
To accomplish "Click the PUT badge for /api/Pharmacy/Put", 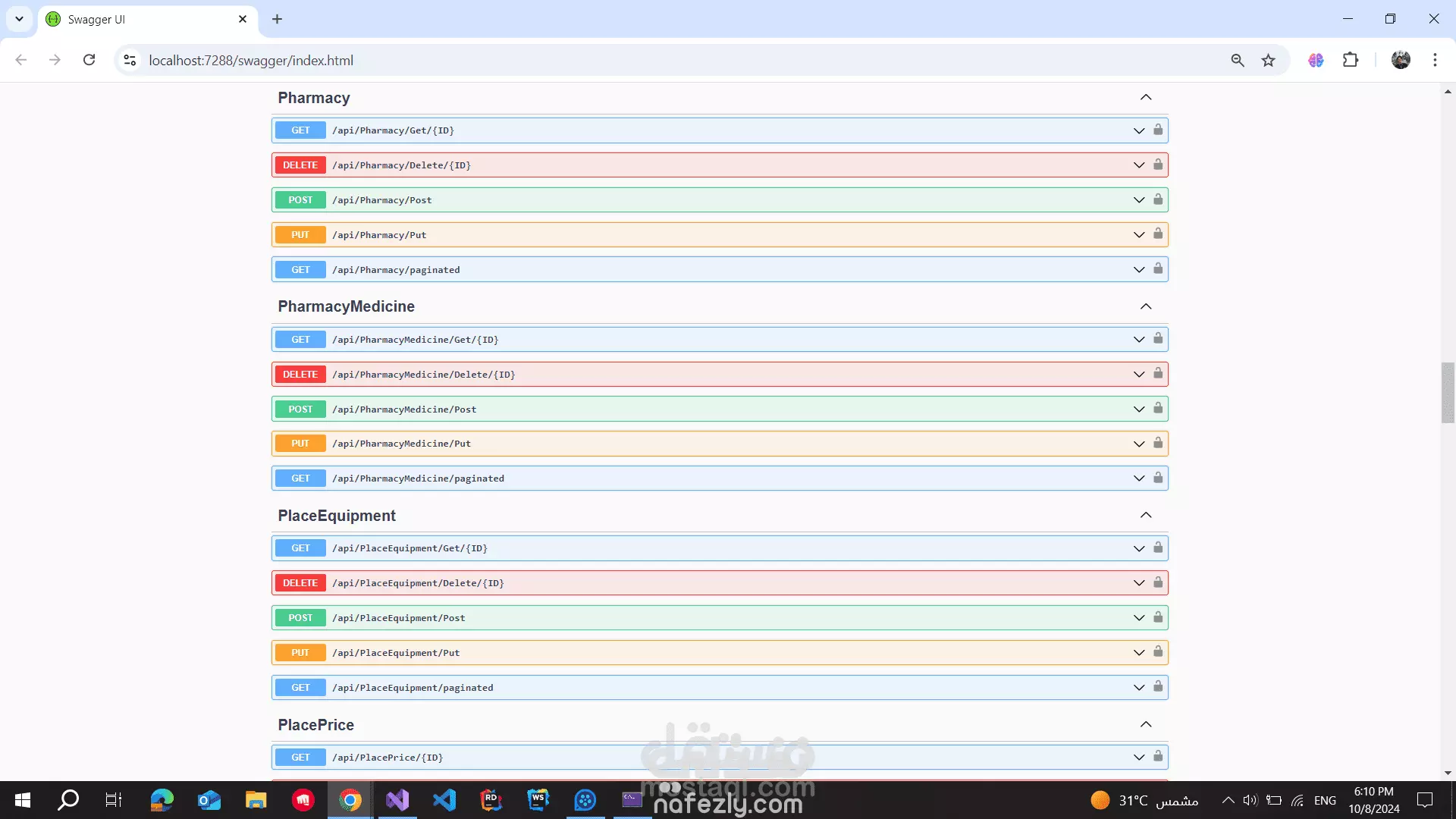I will click(300, 234).
